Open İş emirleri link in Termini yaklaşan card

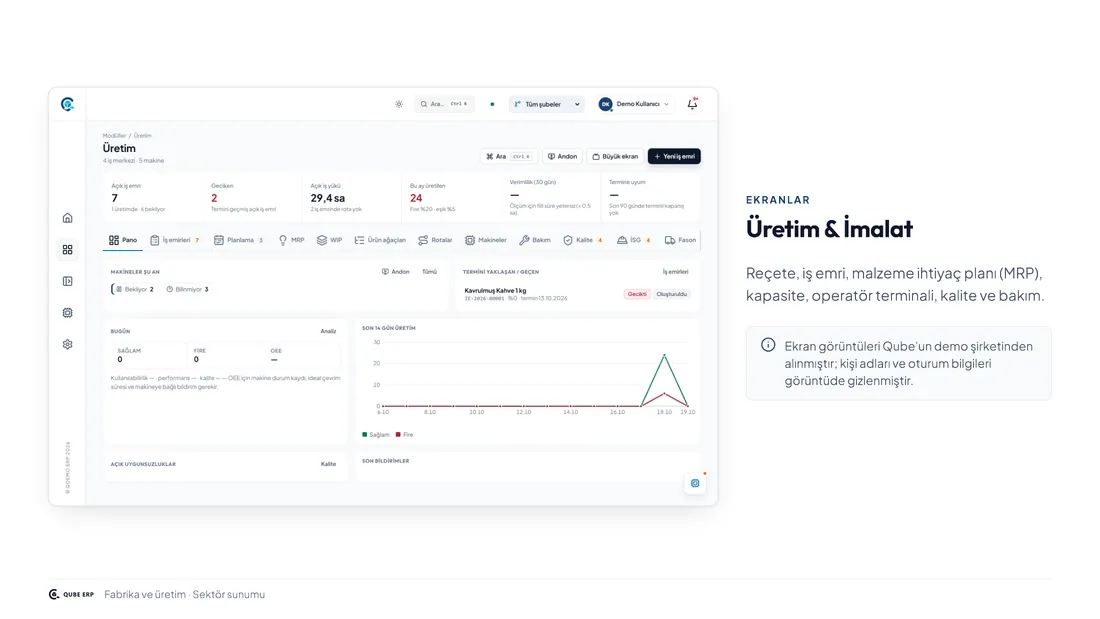click(676, 272)
